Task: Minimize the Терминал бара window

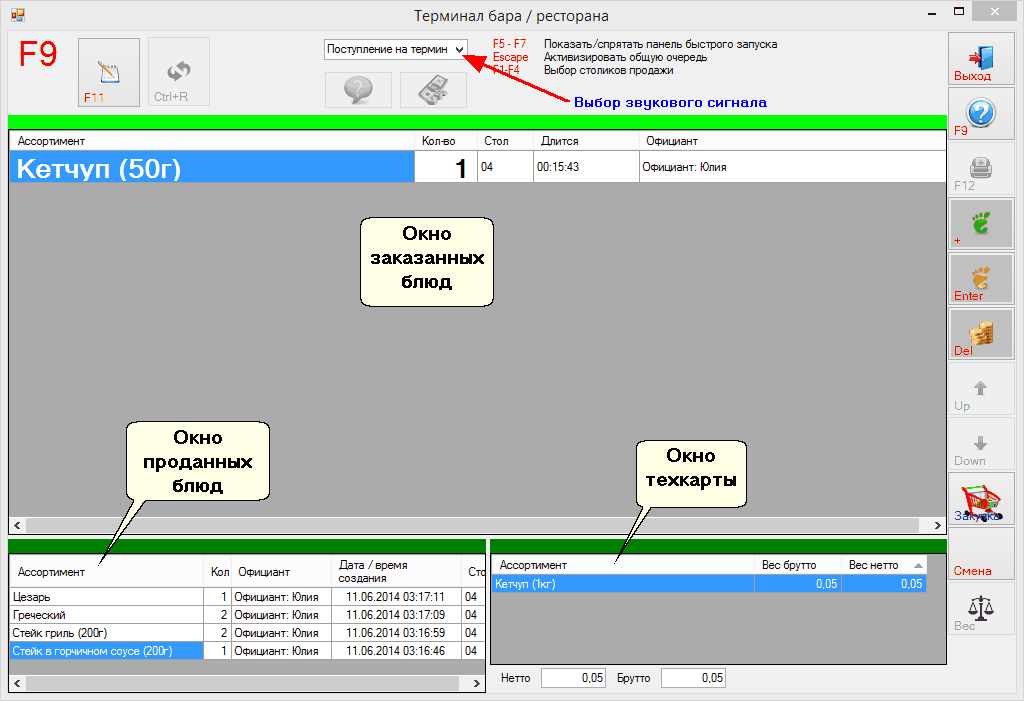Action: point(932,12)
